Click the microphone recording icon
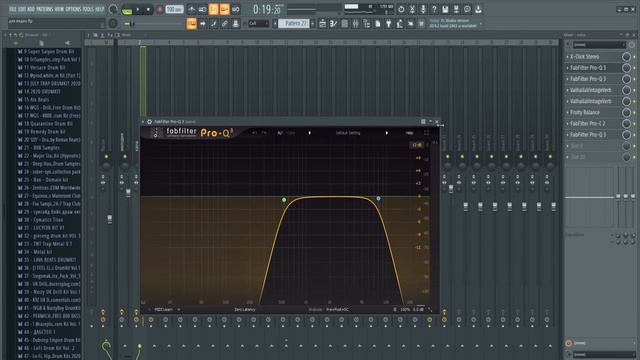The width and height of the screenshot is (640, 360). (x=423, y=9)
